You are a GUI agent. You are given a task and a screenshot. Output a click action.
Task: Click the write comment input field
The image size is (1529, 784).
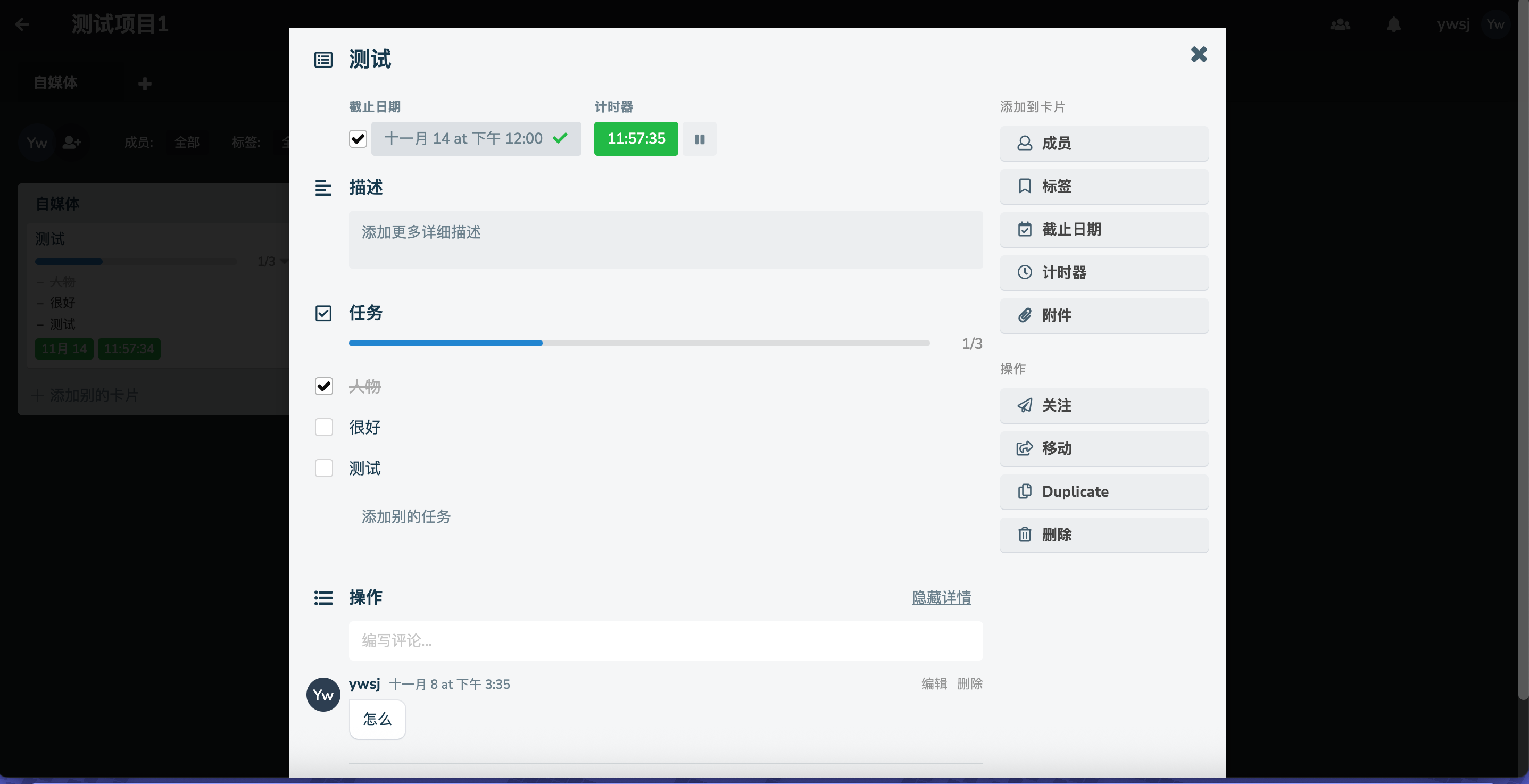[665, 640]
